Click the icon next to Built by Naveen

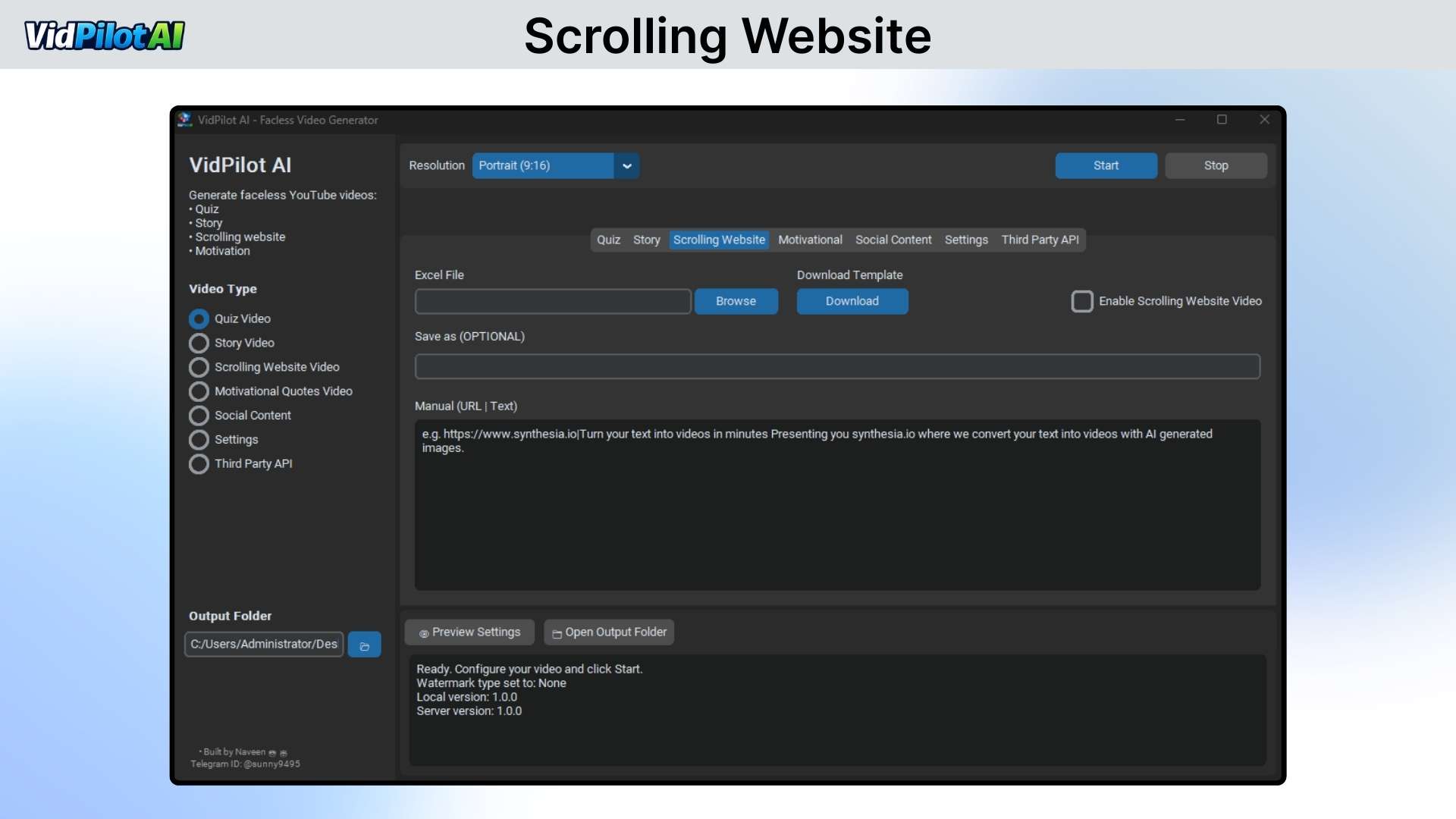[x=273, y=752]
